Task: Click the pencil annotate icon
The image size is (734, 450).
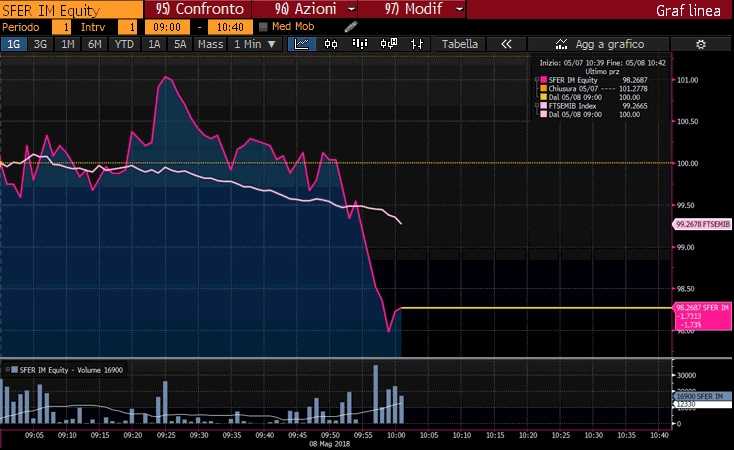Action: pos(351,27)
